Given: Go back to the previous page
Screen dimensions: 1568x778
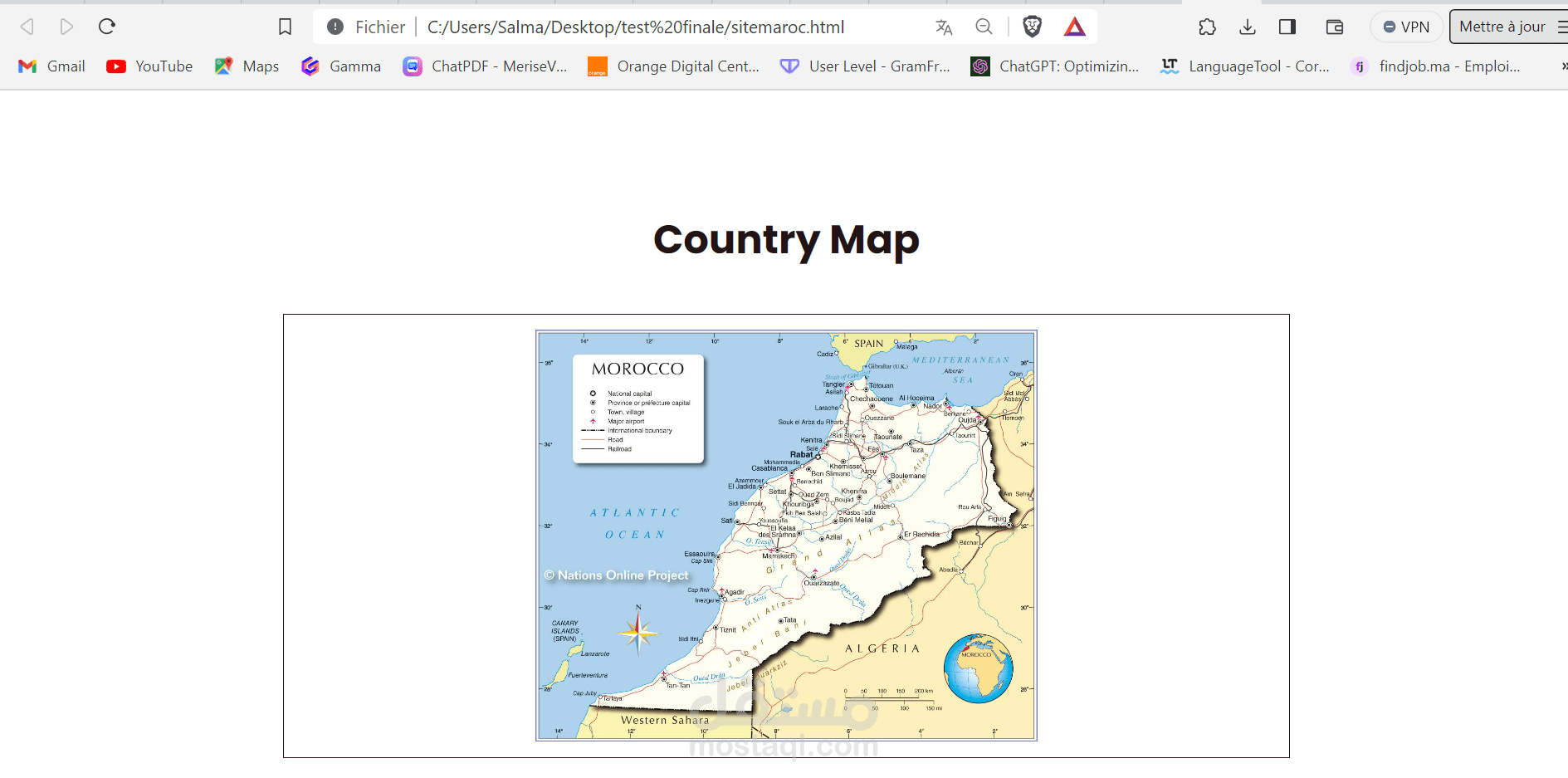Looking at the screenshot, I should coord(27,27).
